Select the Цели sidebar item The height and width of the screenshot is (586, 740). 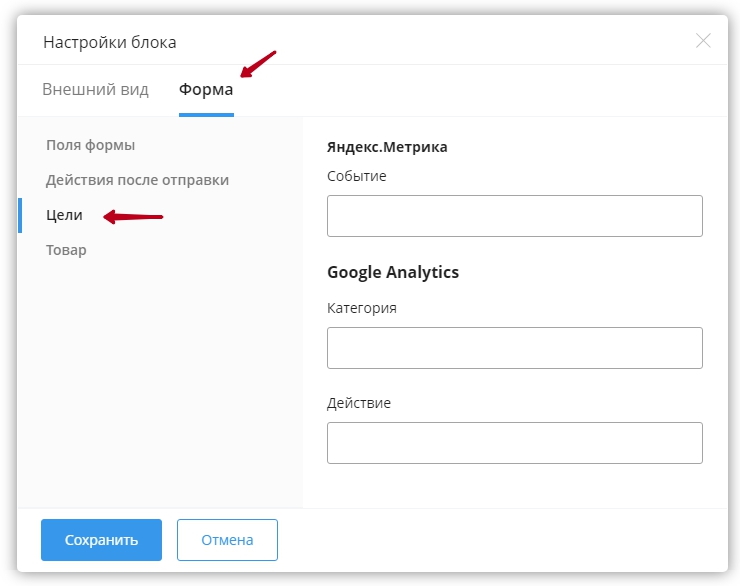tap(65, 215)
